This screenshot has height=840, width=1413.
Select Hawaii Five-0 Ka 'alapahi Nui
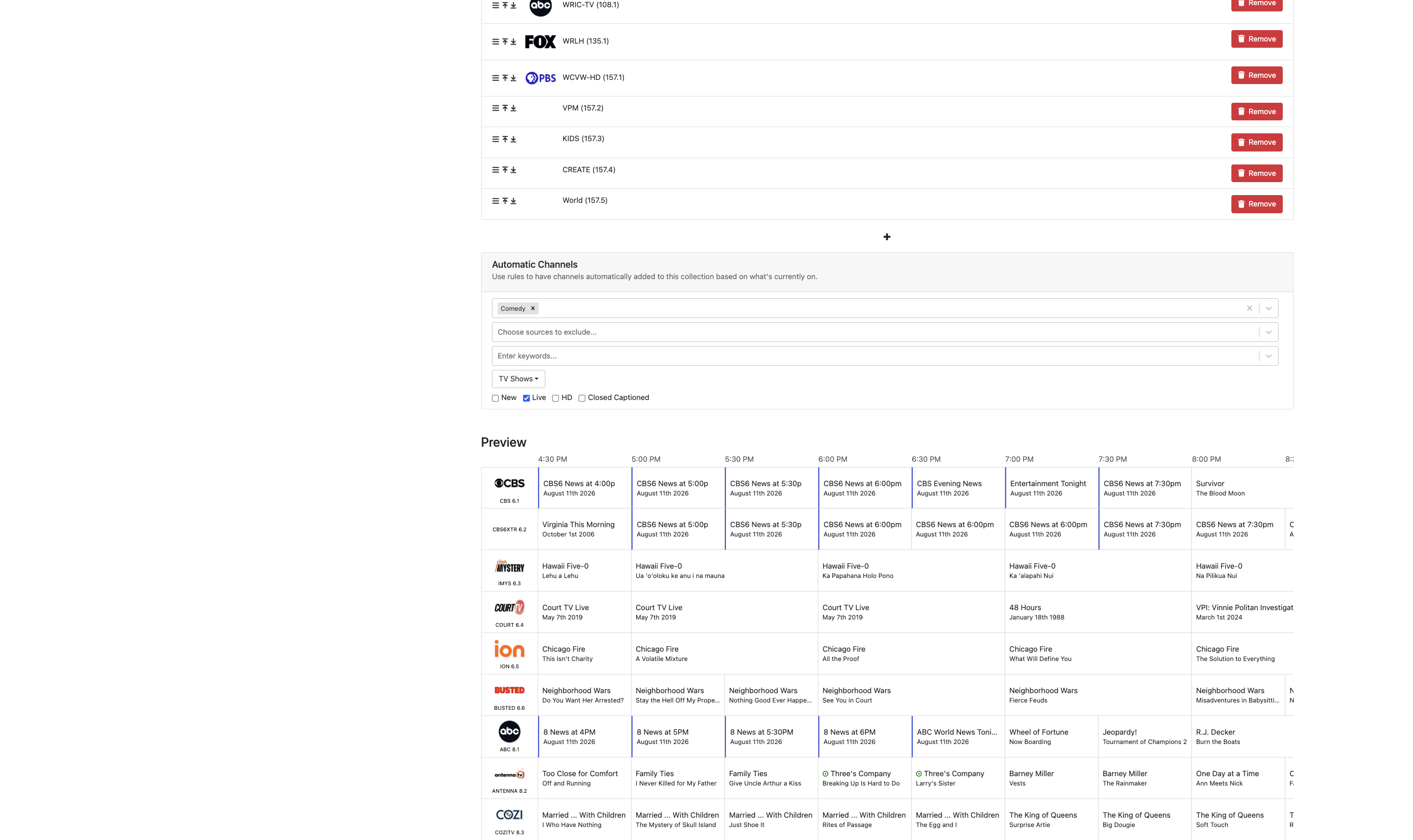click(x=1098, y=571)
